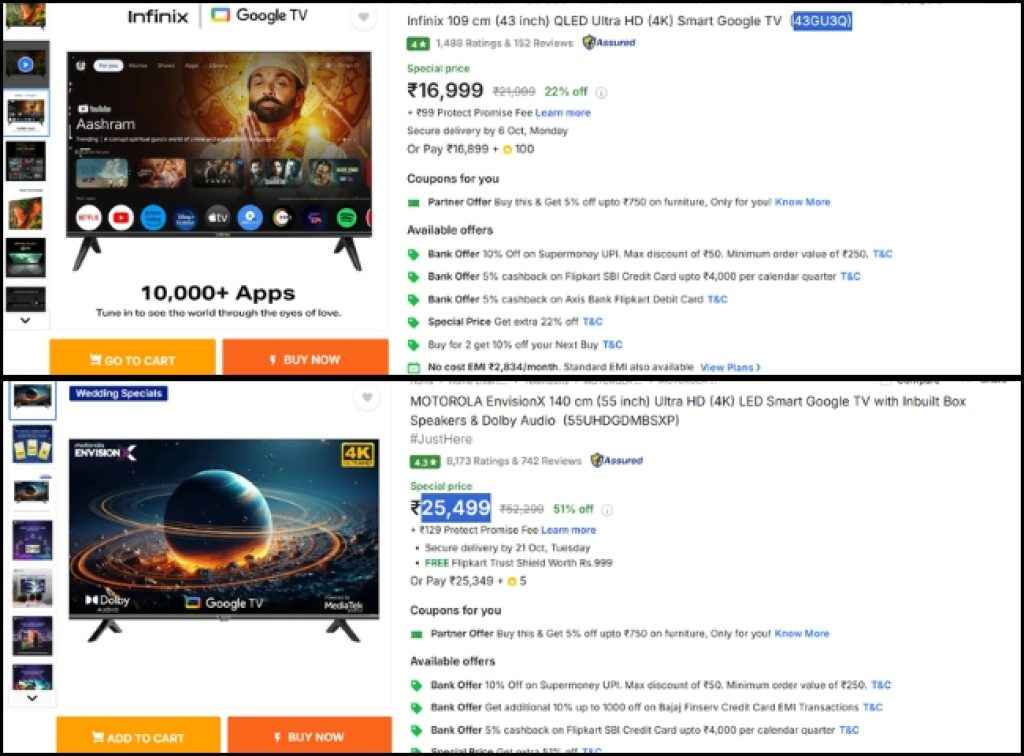Open T&C for Supermoney UPI offer on the Infinix listing

pyautogui.click(x=882, y=254)
